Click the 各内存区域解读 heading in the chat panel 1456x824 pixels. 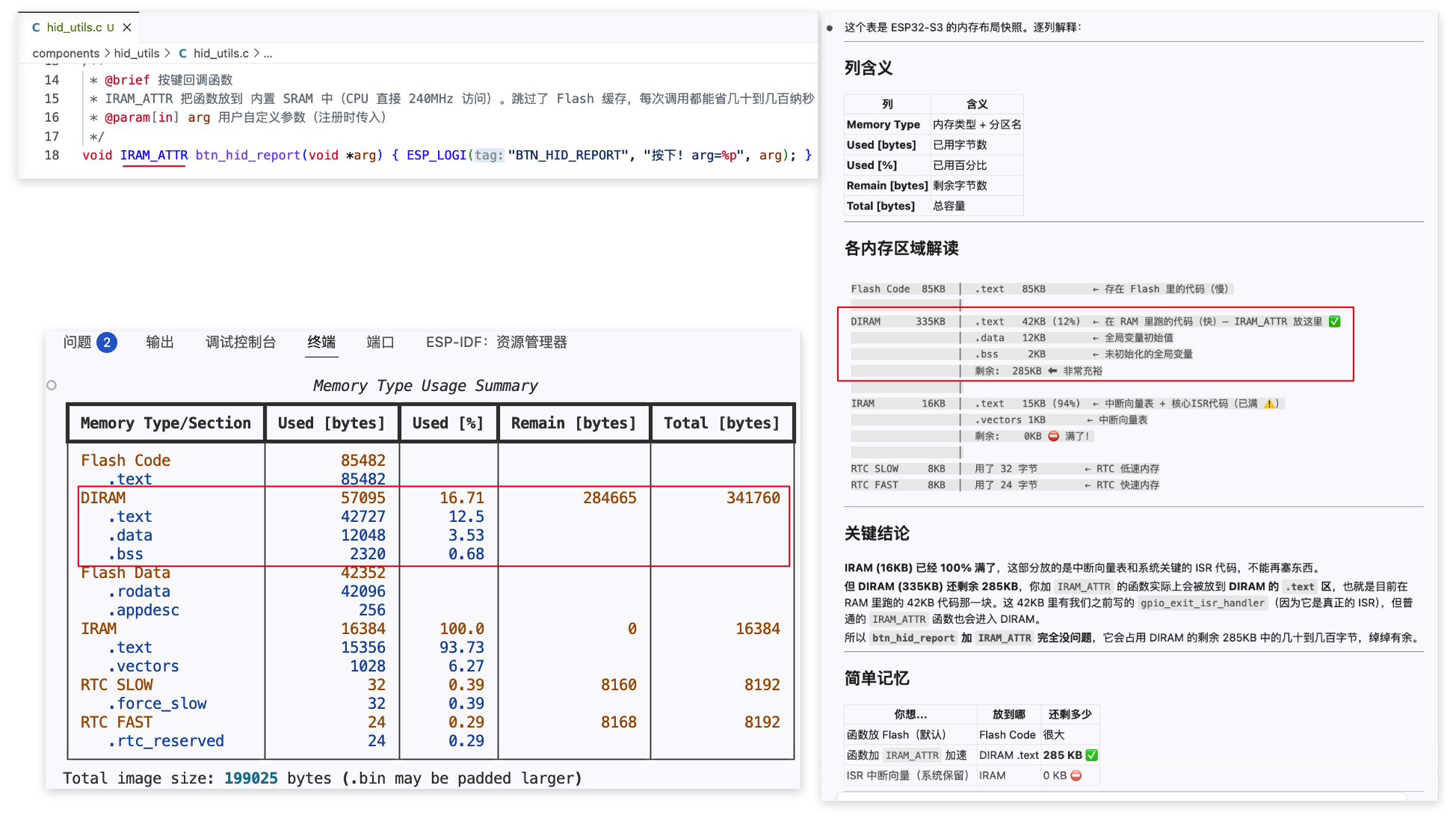coord(901,248)
